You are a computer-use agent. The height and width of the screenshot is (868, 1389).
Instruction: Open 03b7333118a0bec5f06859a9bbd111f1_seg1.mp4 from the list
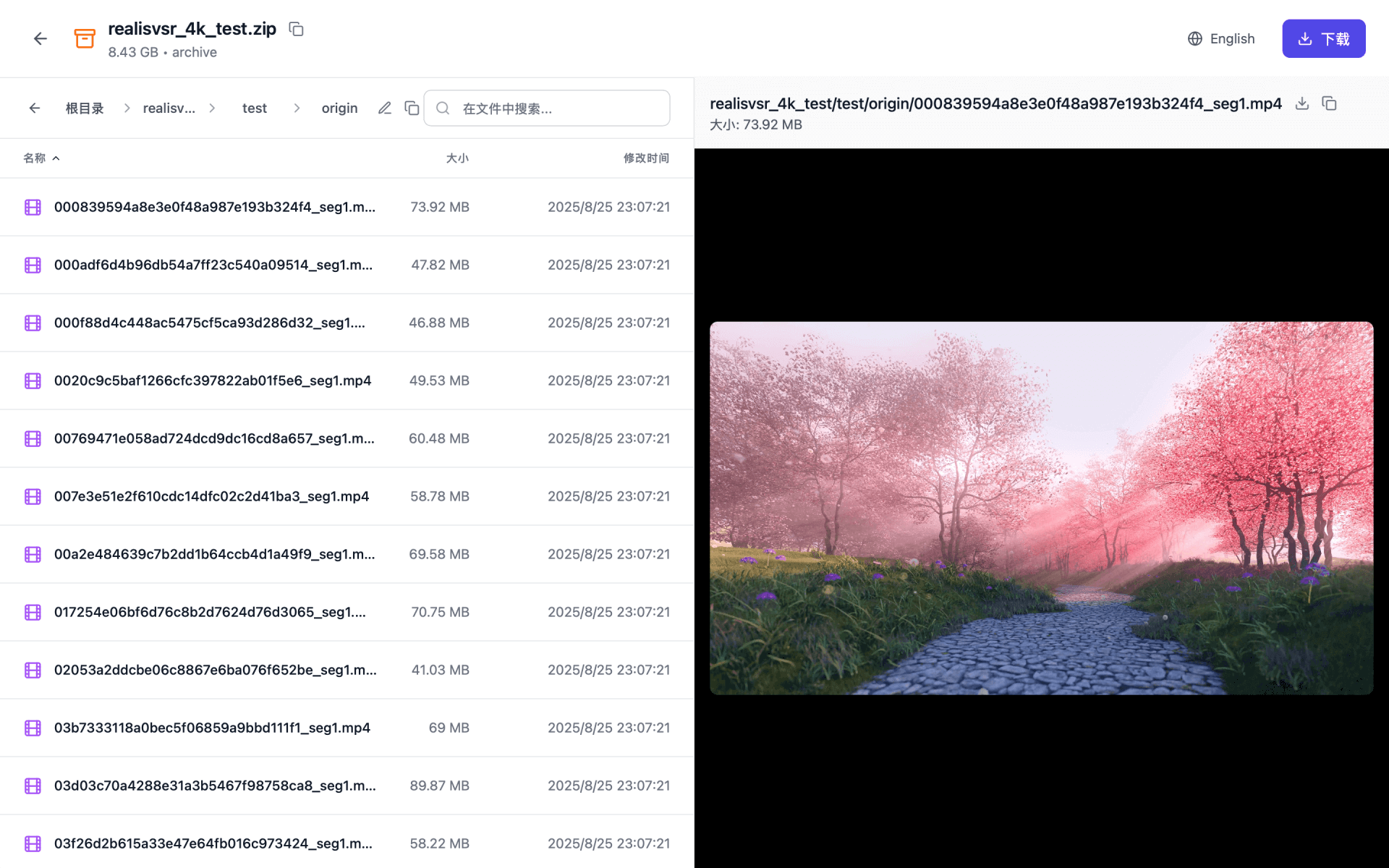[x=212, y=728]
